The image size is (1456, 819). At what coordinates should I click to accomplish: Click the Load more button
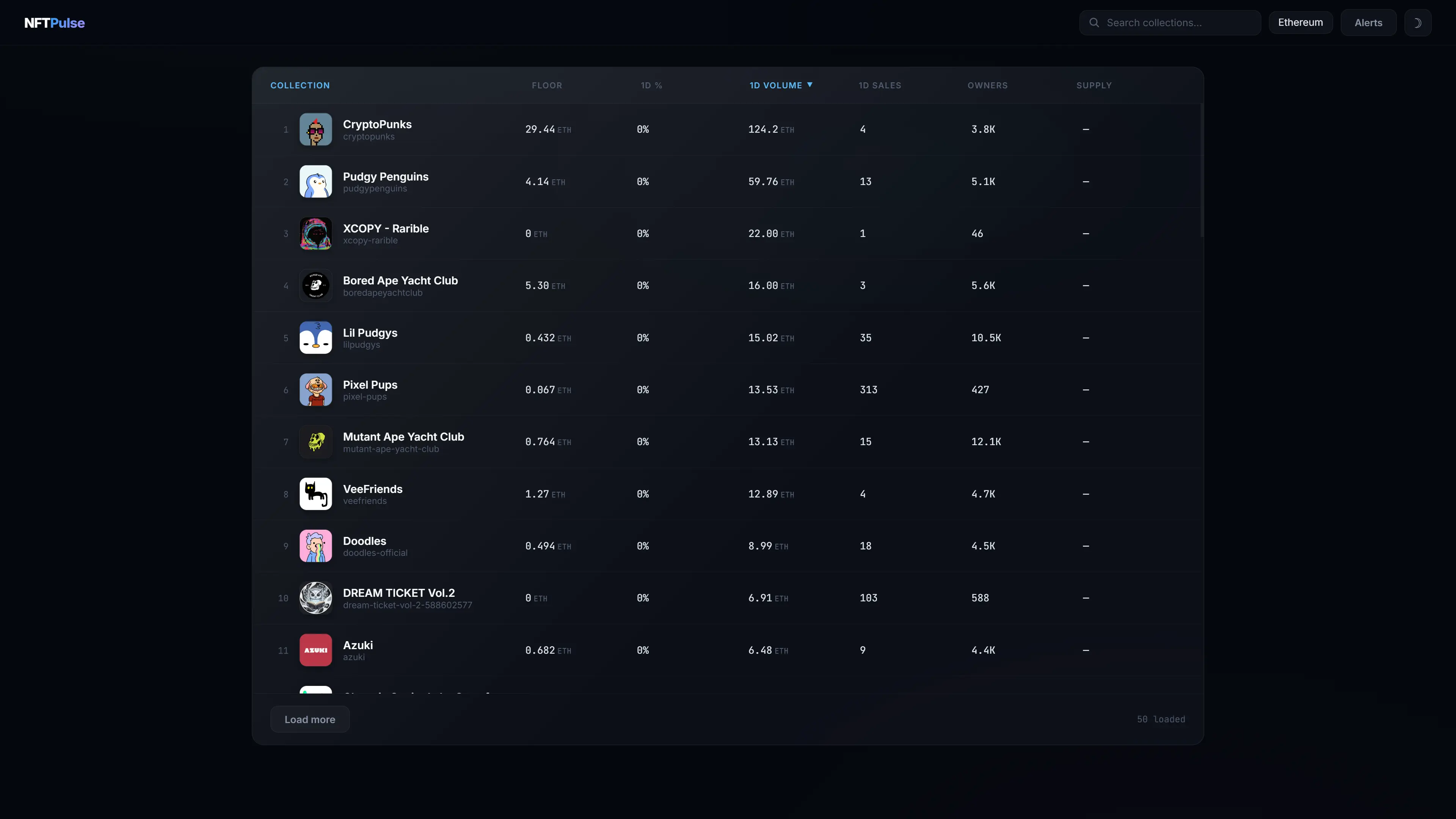click(309, 719)
